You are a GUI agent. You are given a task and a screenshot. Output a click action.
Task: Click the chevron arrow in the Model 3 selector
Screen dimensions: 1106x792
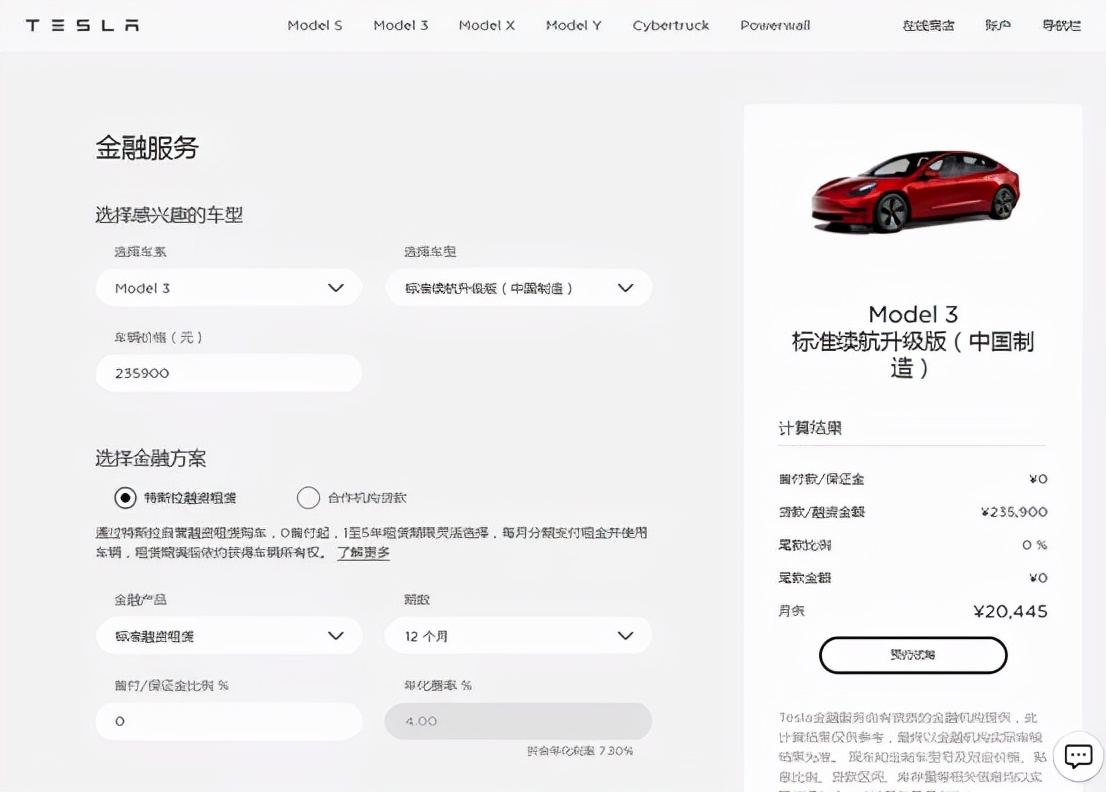point(336,288)
